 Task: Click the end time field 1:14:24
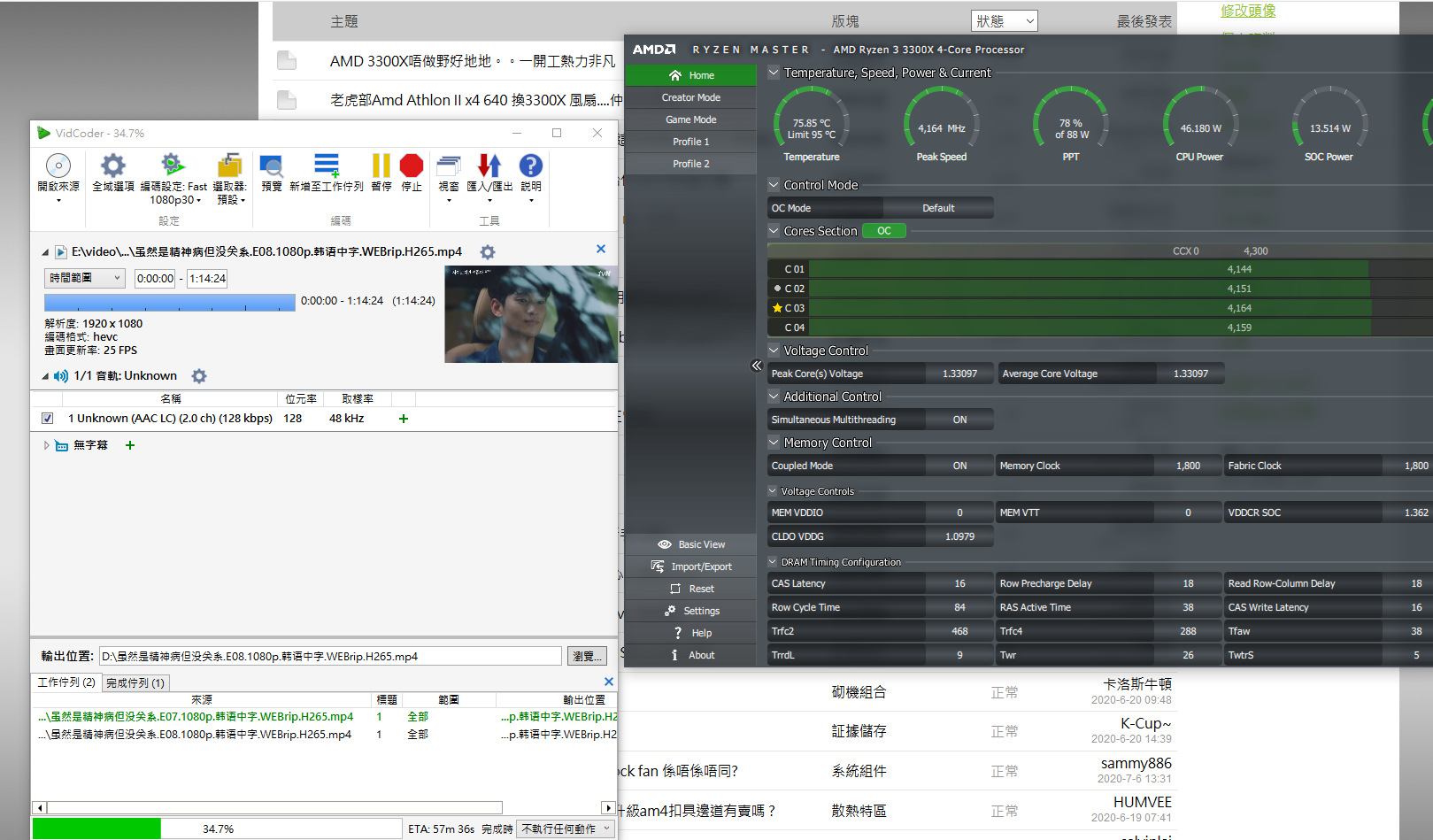click(x=207, y=278)
